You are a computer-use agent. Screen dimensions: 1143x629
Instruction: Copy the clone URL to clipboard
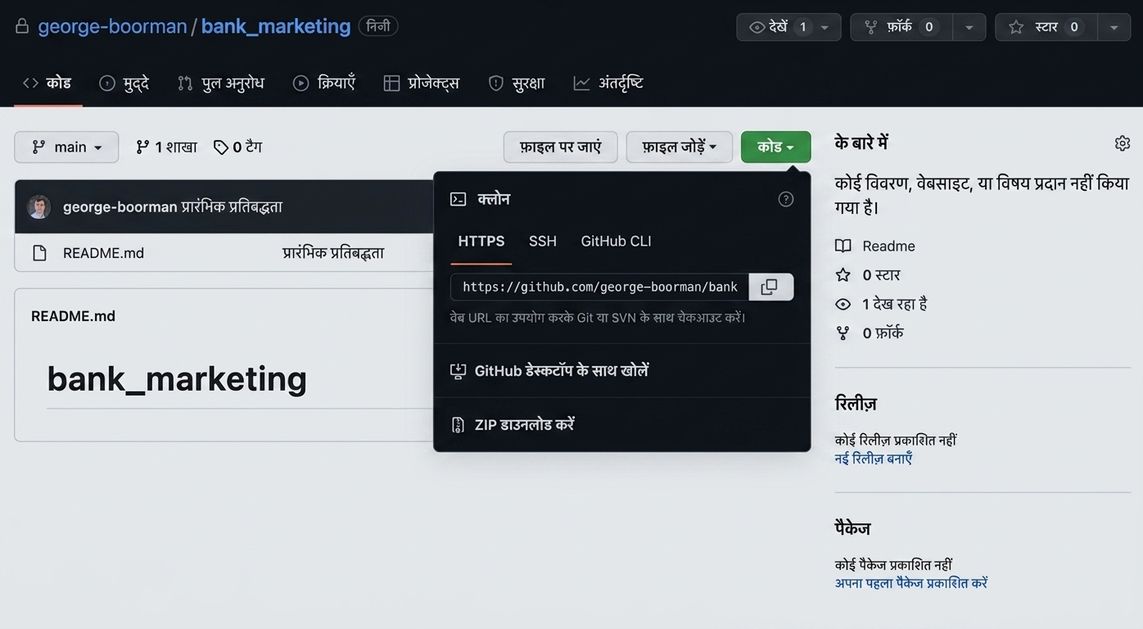pos(771,287)
